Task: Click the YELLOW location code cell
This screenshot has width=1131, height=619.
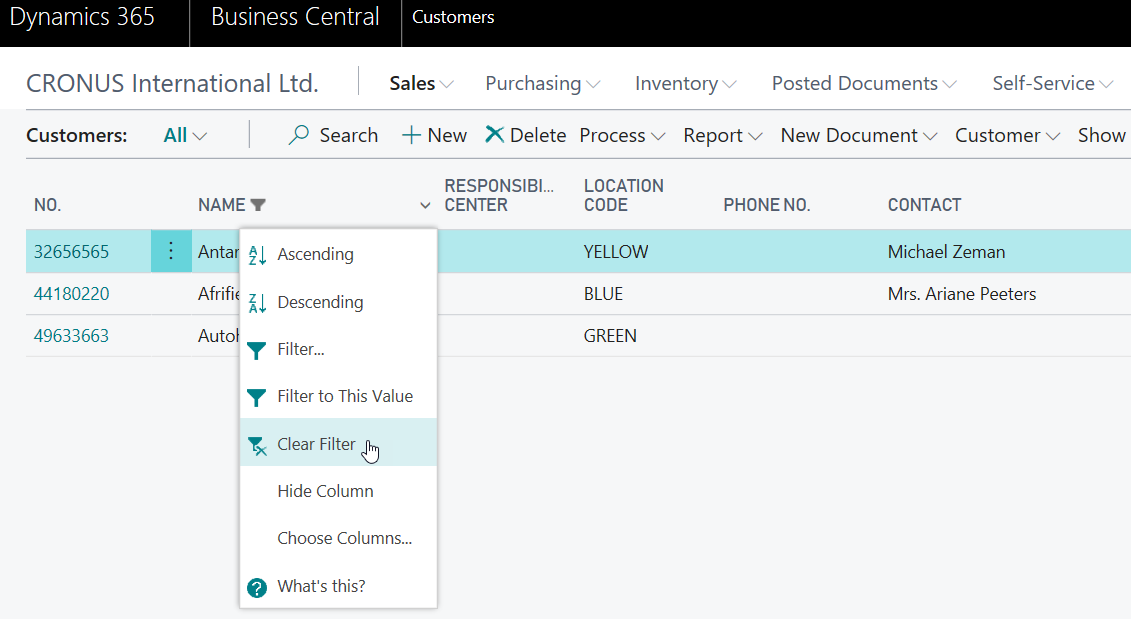Action: [616, 252]
